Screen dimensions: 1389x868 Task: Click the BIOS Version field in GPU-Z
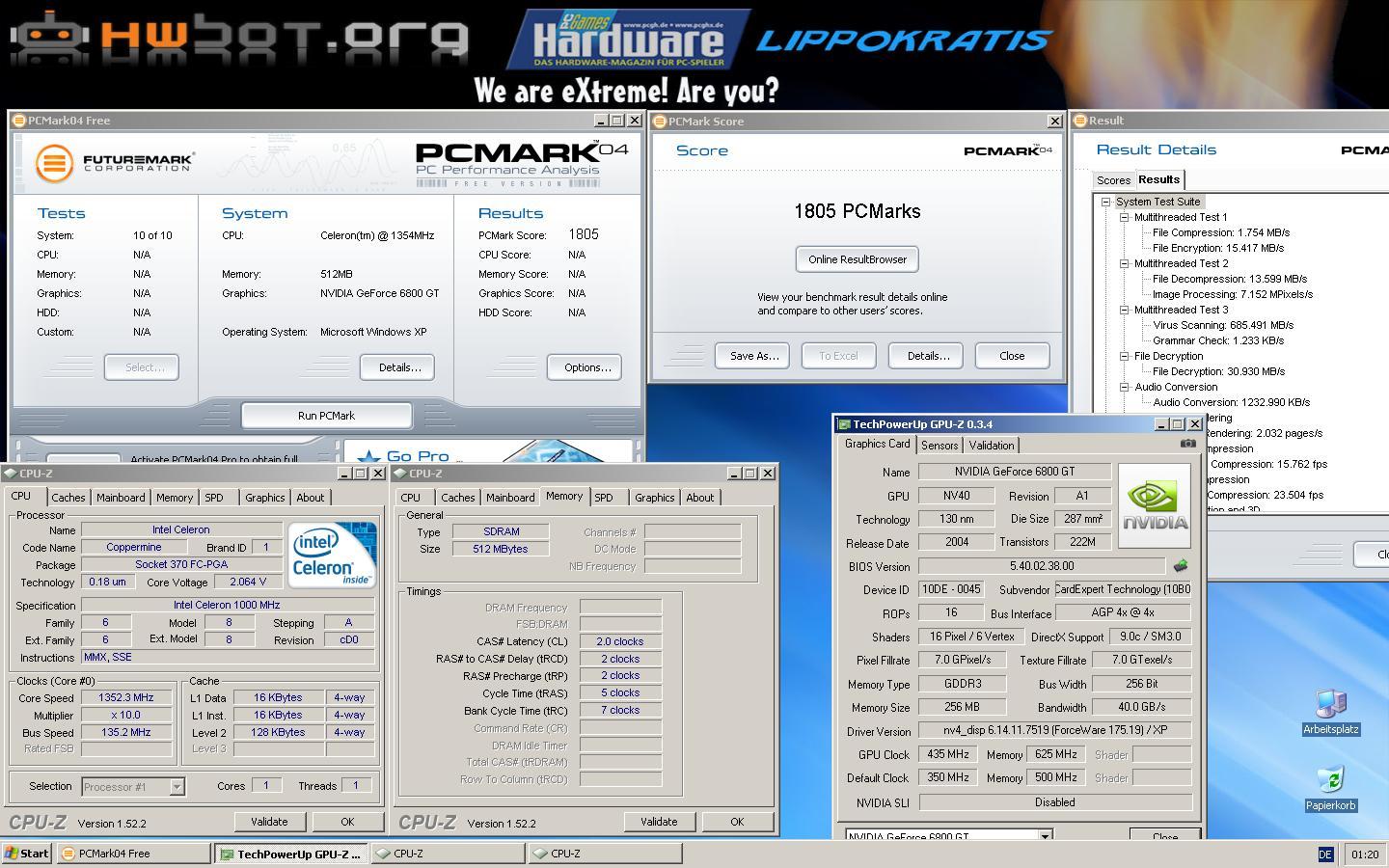1042,566
